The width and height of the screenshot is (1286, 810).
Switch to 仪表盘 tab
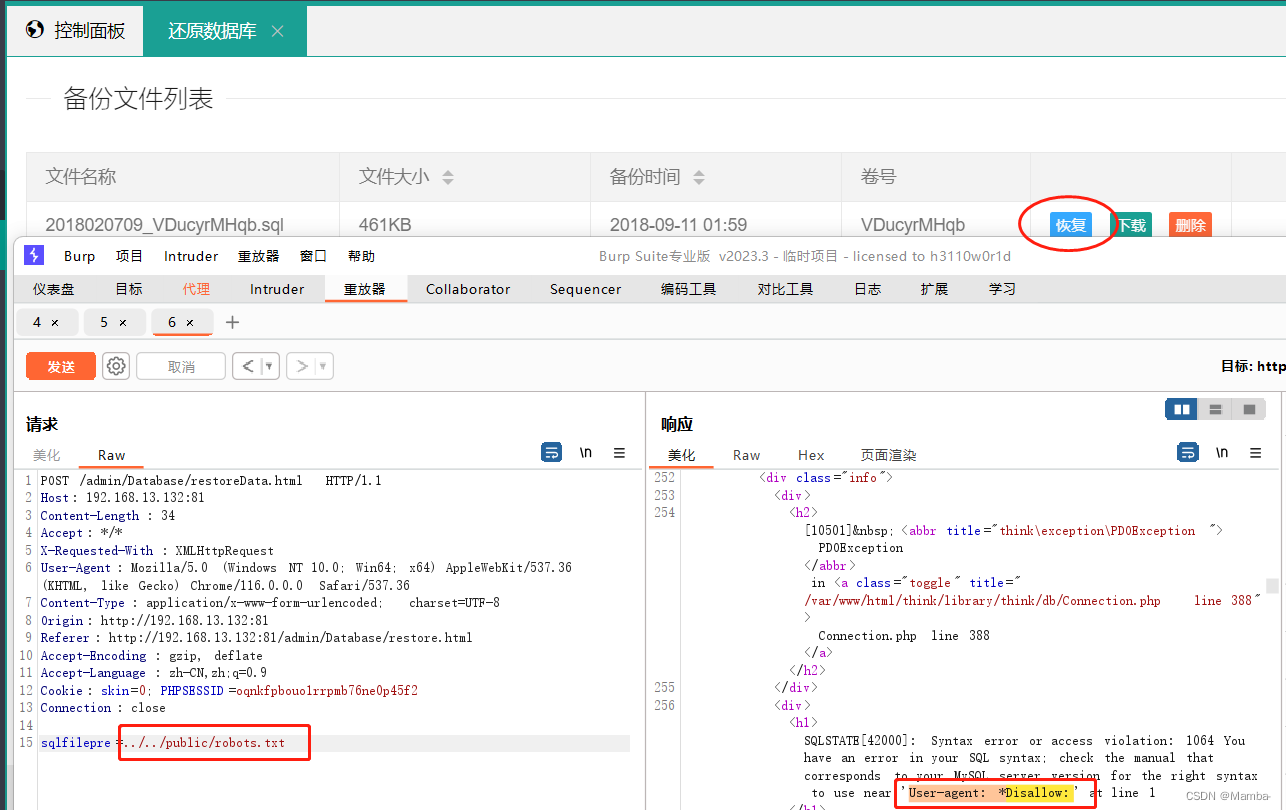(54, 289)
